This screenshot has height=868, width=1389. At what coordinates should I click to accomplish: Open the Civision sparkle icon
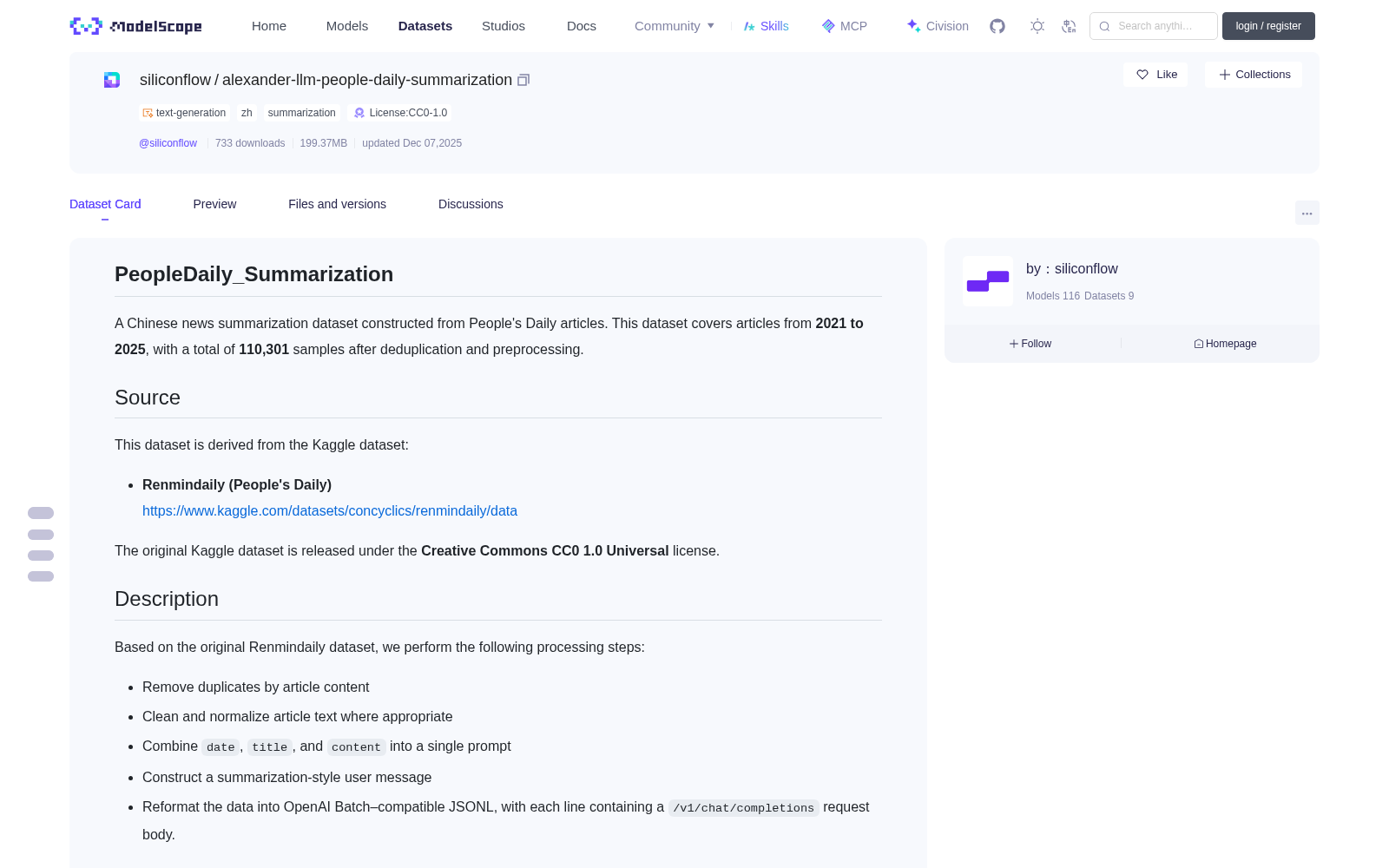click(x=913, y=26)
